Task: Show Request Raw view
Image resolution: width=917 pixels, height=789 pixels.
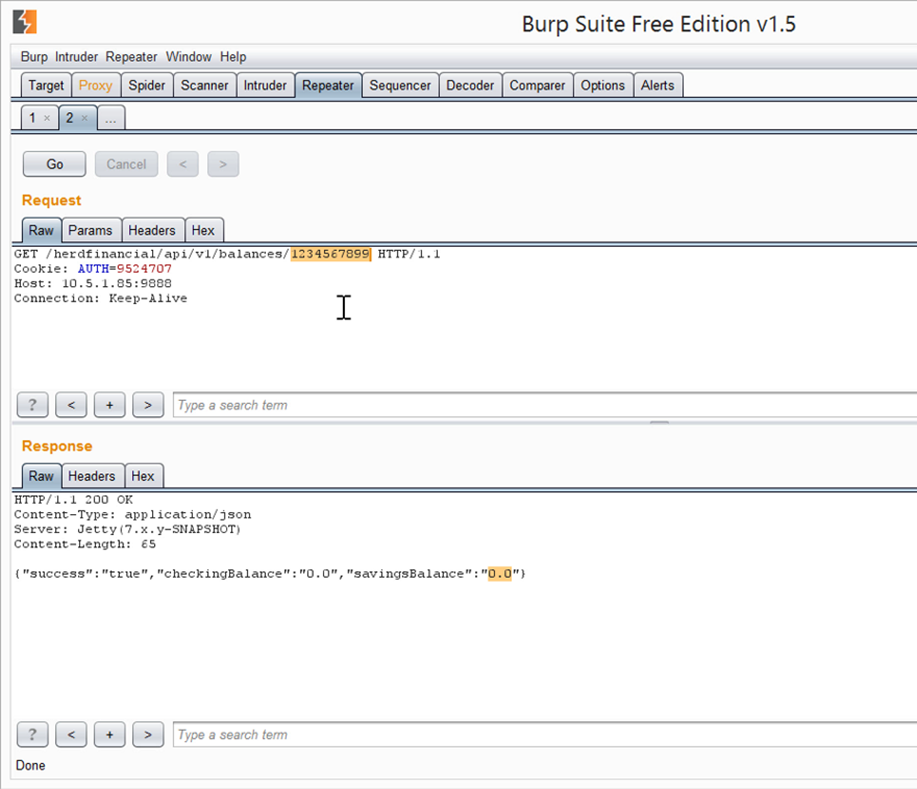Action: (x=41, y=230)
